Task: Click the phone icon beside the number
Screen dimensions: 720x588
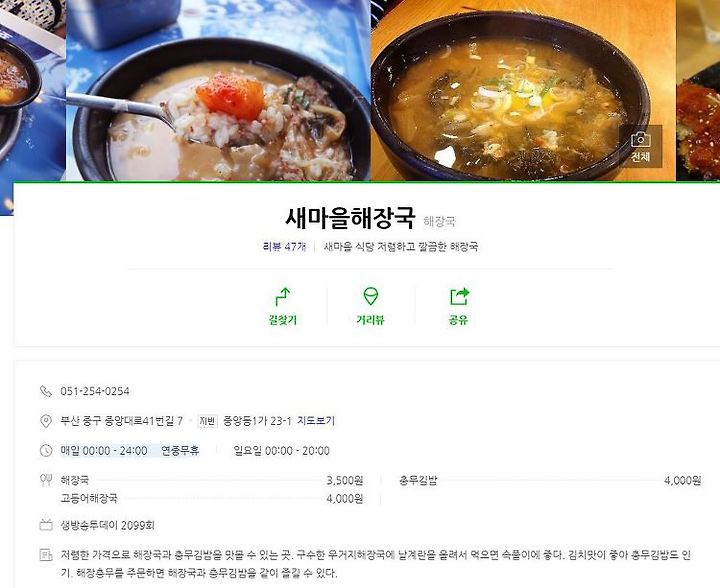Action: click(x=46, y=391)
